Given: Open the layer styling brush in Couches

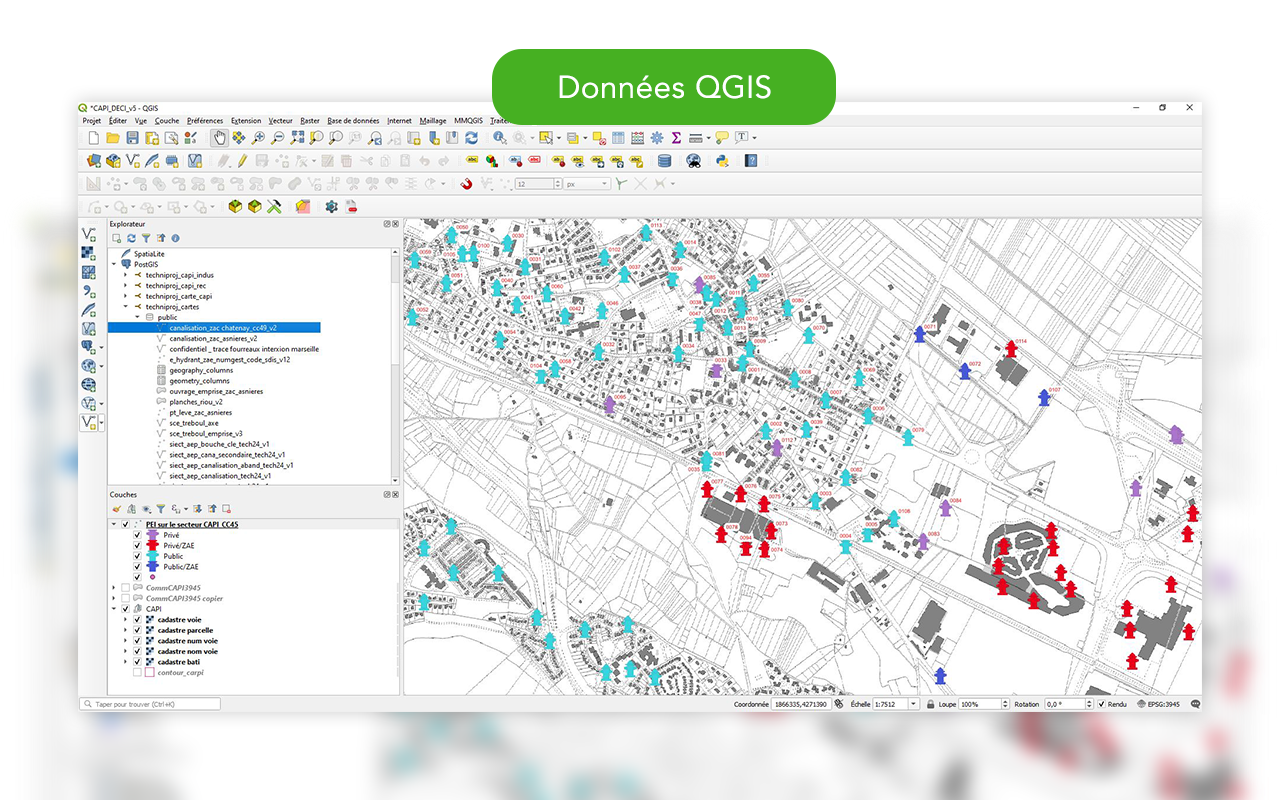Looking at the screenshot, I should click(117, 509).
